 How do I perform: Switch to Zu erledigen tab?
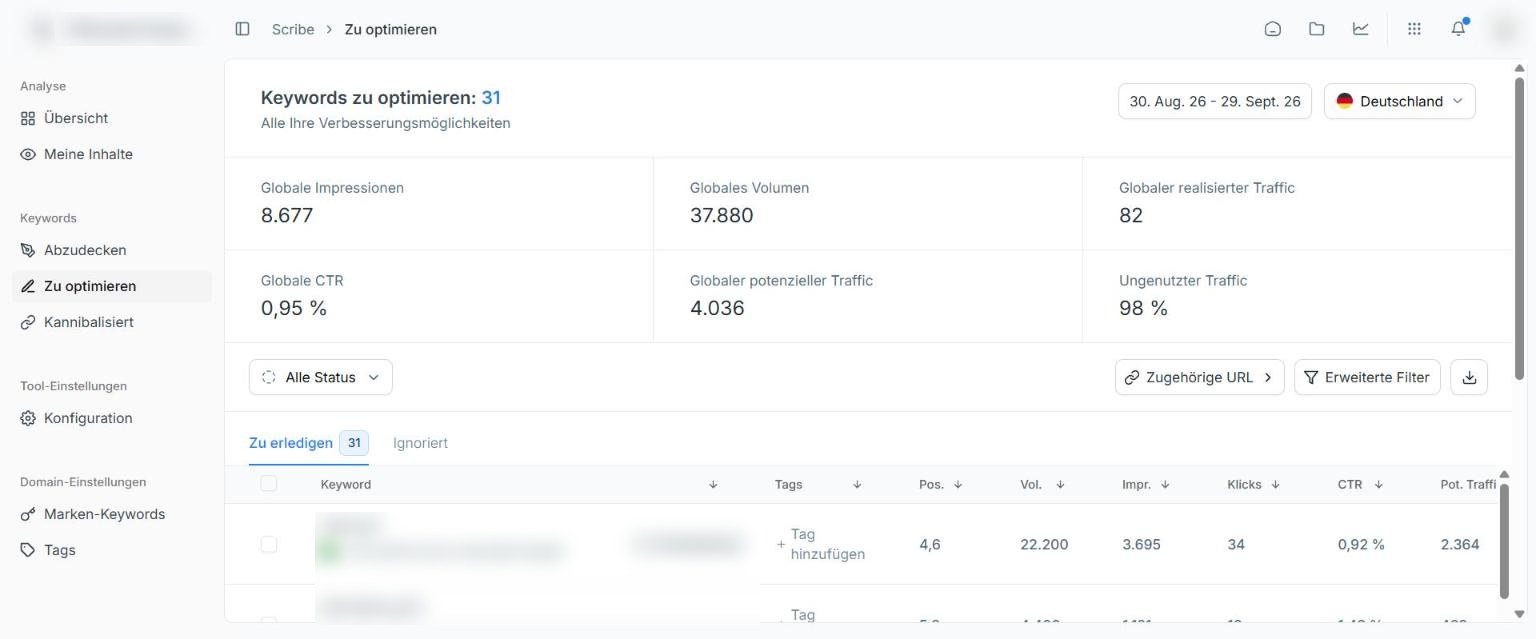(309, 443)
